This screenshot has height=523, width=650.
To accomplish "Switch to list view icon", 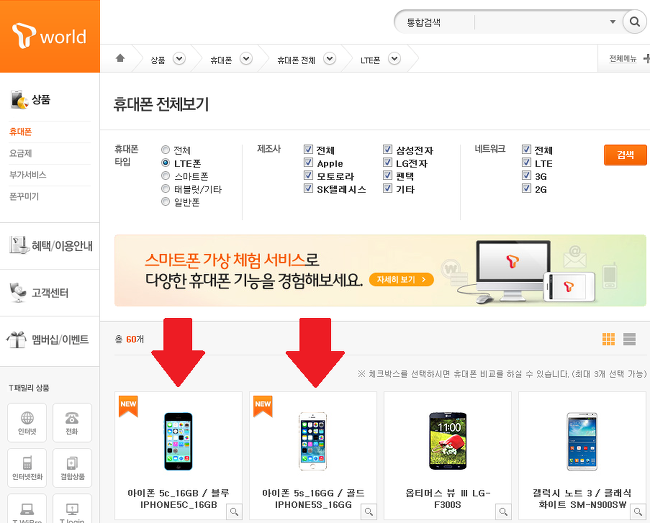I will (x=629, y=339).
